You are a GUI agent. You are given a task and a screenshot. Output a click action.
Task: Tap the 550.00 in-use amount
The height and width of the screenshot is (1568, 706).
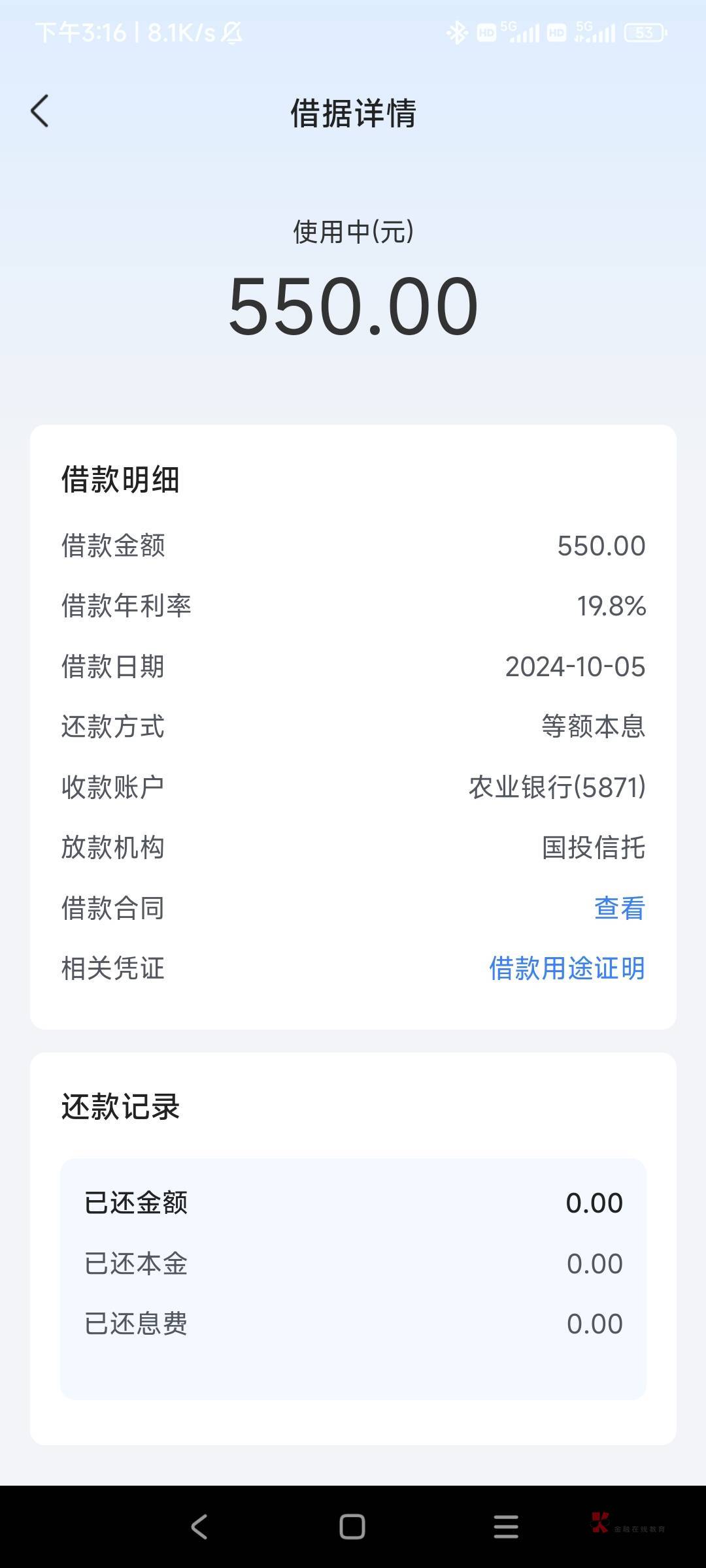[x=353, y=306]
